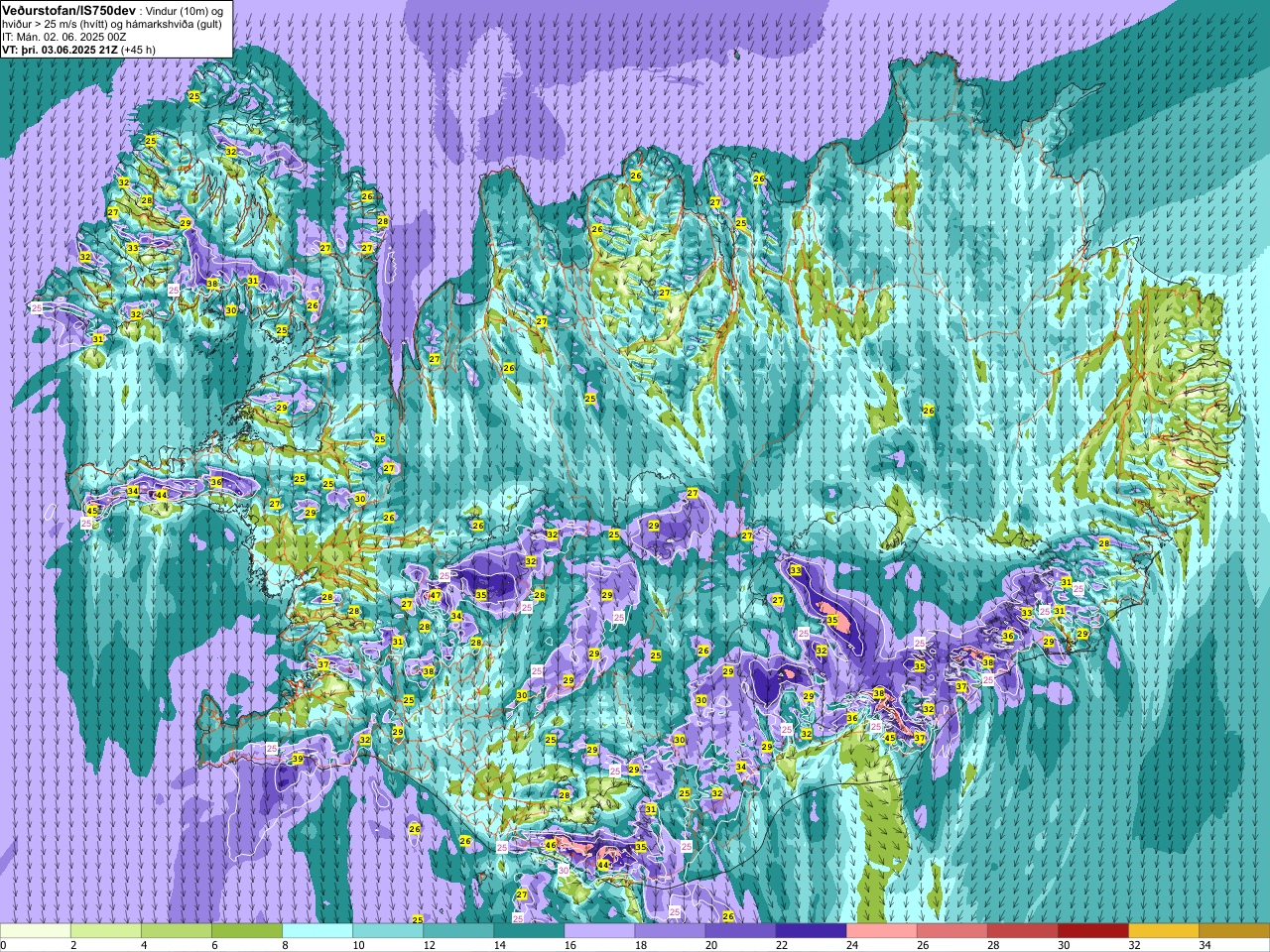Click legend tick label "12" on the color bar

click(430, 945)
